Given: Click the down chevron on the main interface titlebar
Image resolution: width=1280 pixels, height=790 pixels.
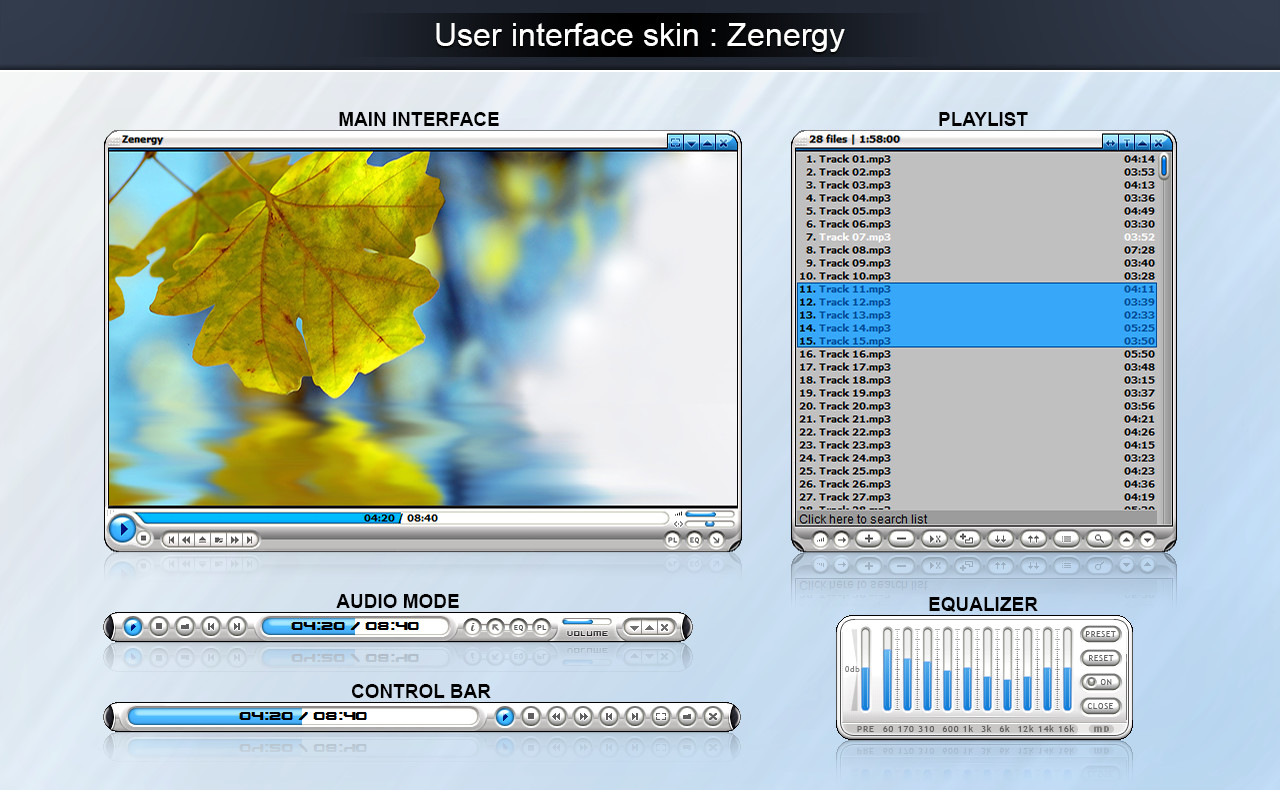Looking at the screenshot, I should [692, 142].
